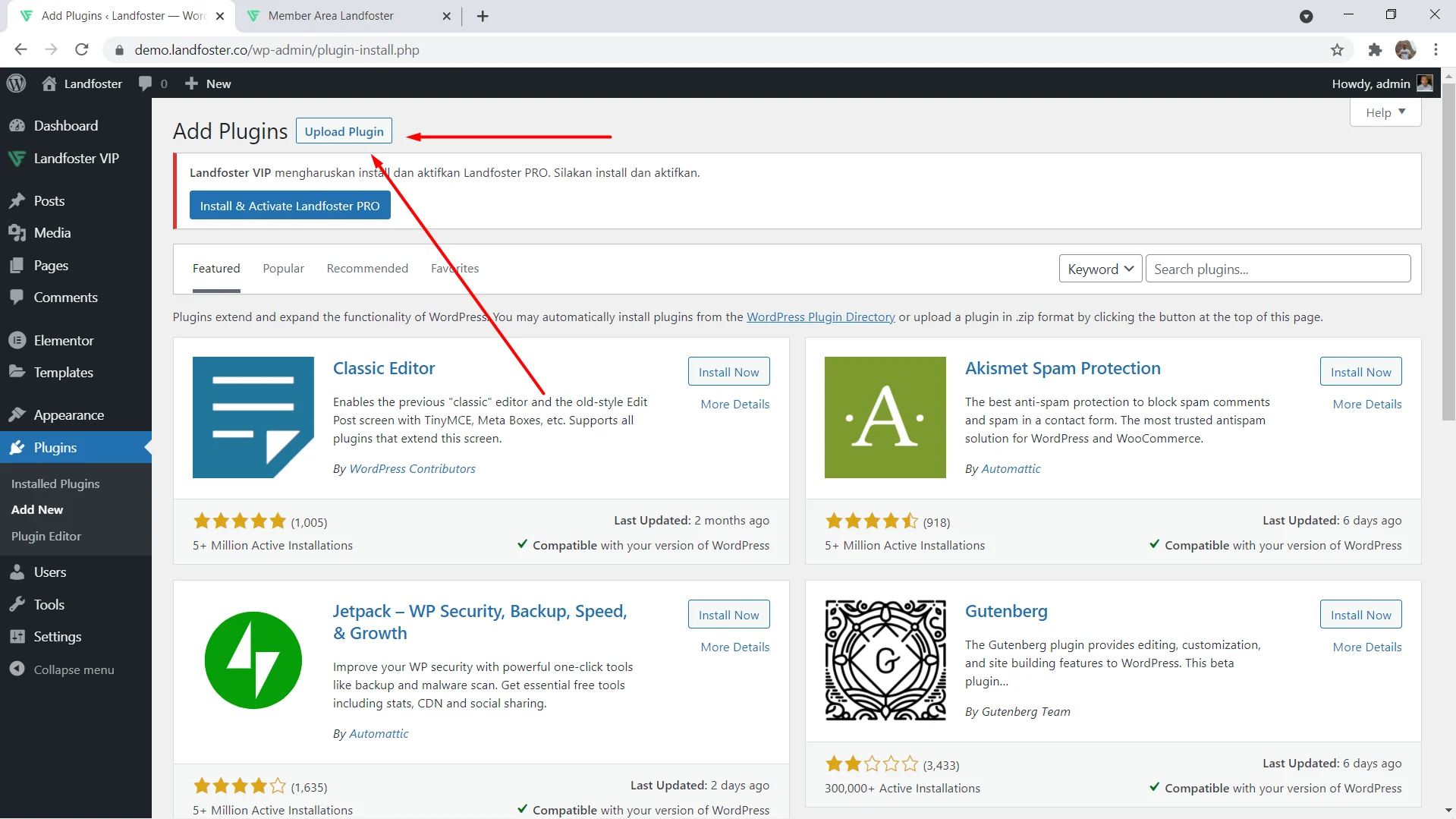Click the Landfoster VIP sidebar icon
The height and width of the screenshot is (819, 1456).
coord(17,159)
